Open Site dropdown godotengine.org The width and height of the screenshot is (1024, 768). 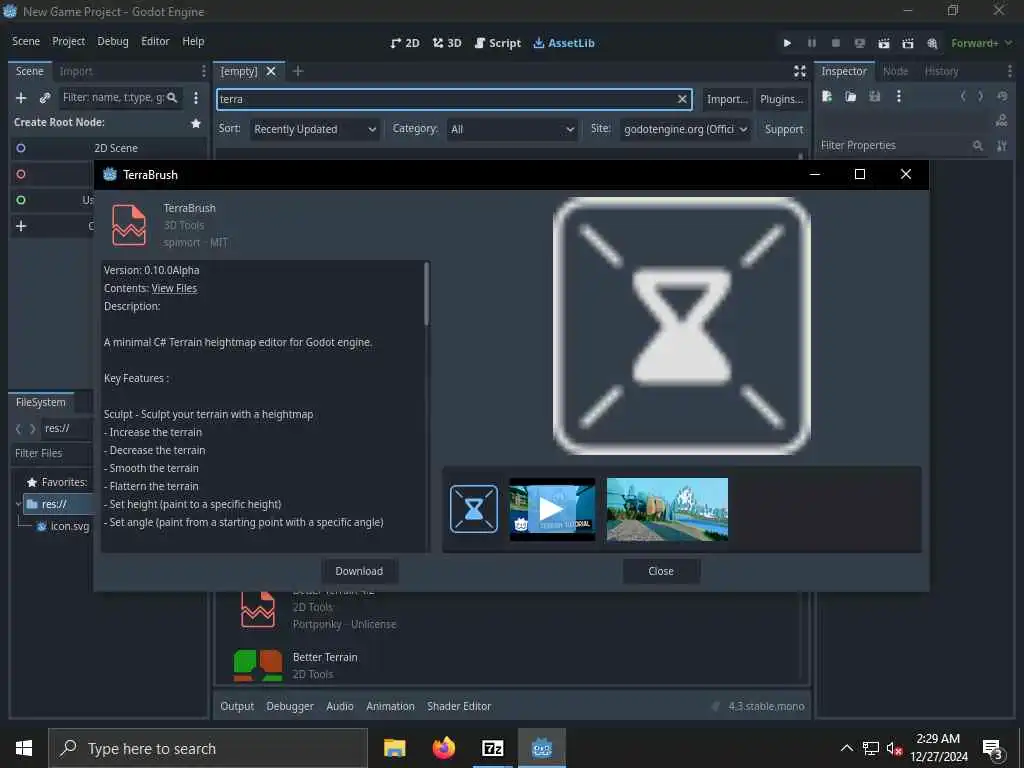click(685, 129)
